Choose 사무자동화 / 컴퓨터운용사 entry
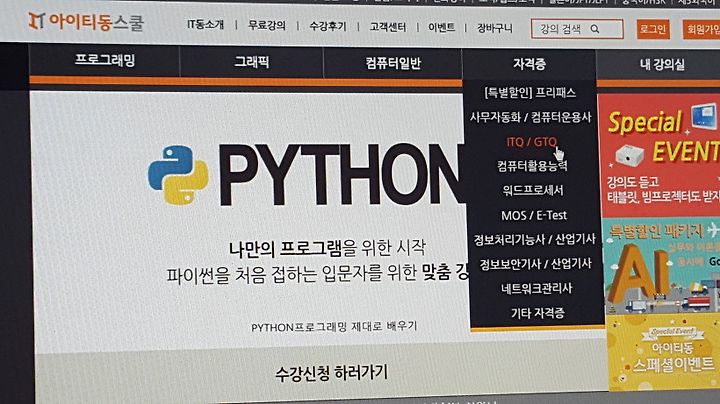The height and width of the screenshot is (404, 720). coord(530,117)
